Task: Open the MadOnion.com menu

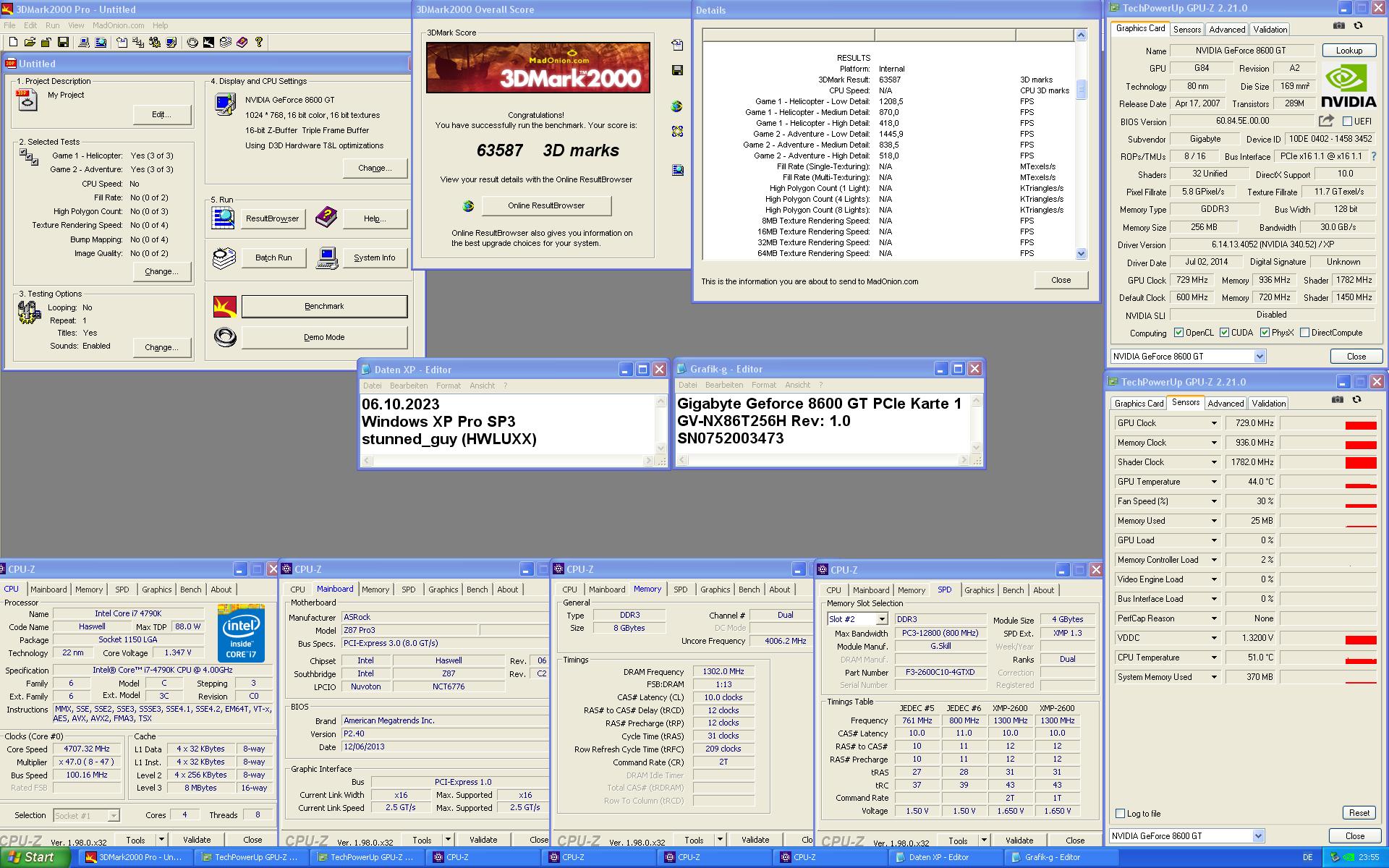Action: 118,25
